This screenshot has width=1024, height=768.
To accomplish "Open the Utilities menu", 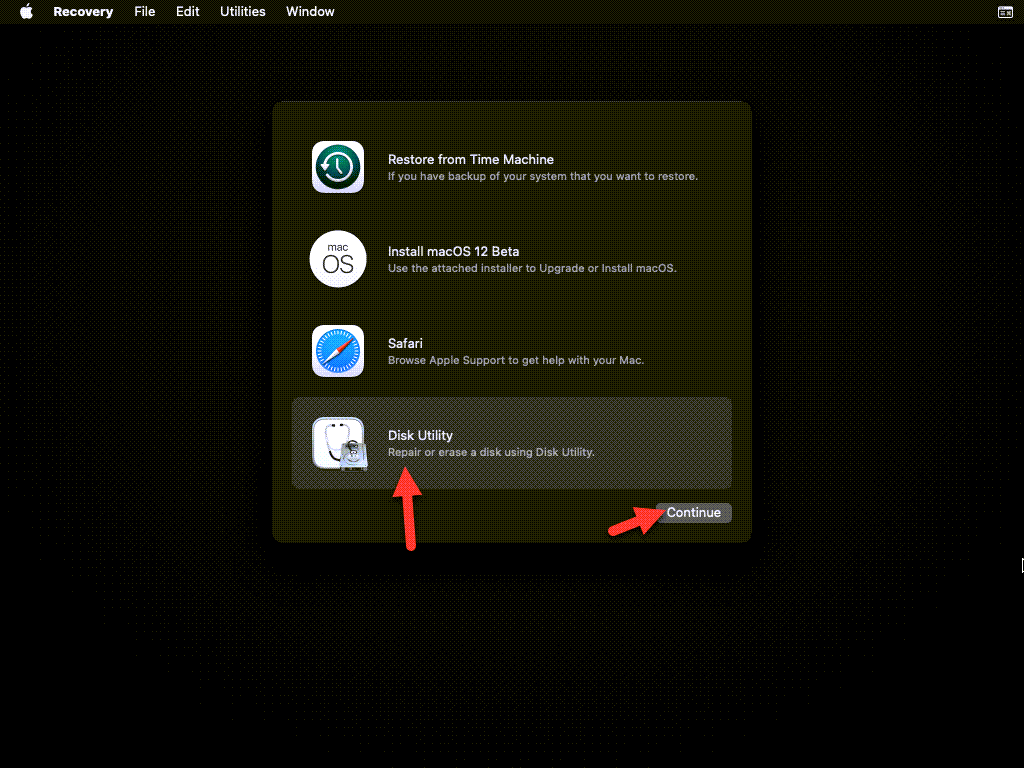I will click(x=243, y=12).
